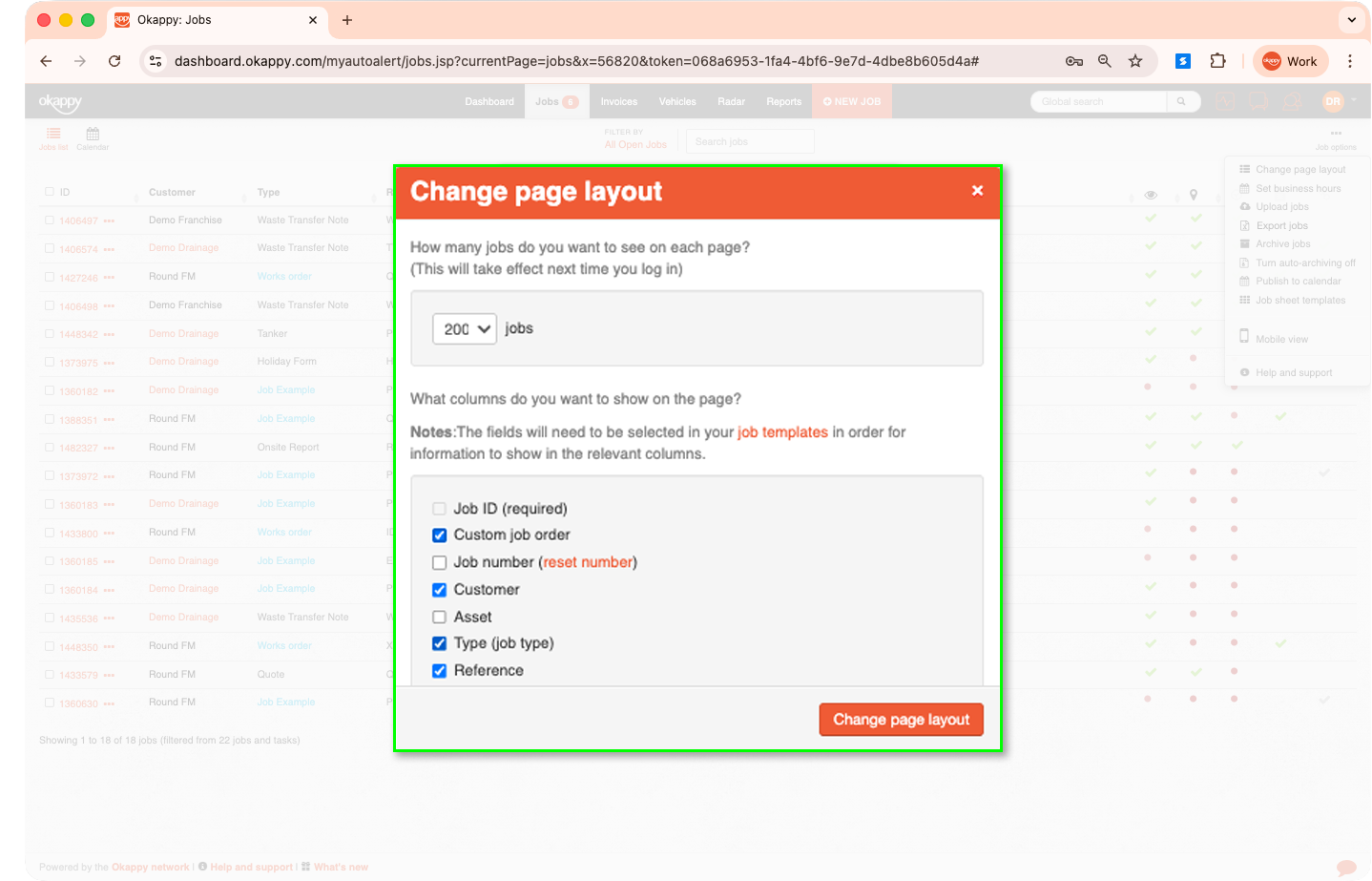
Task: Open the browser extensions puzzle icon
Action: [1217, 61]
